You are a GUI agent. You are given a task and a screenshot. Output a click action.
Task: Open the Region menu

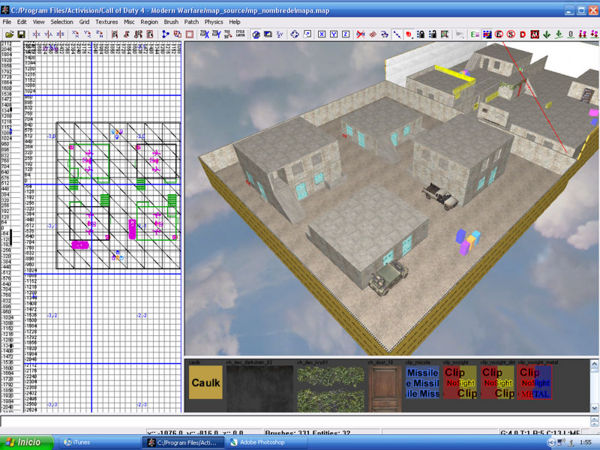tap(149, 22)
